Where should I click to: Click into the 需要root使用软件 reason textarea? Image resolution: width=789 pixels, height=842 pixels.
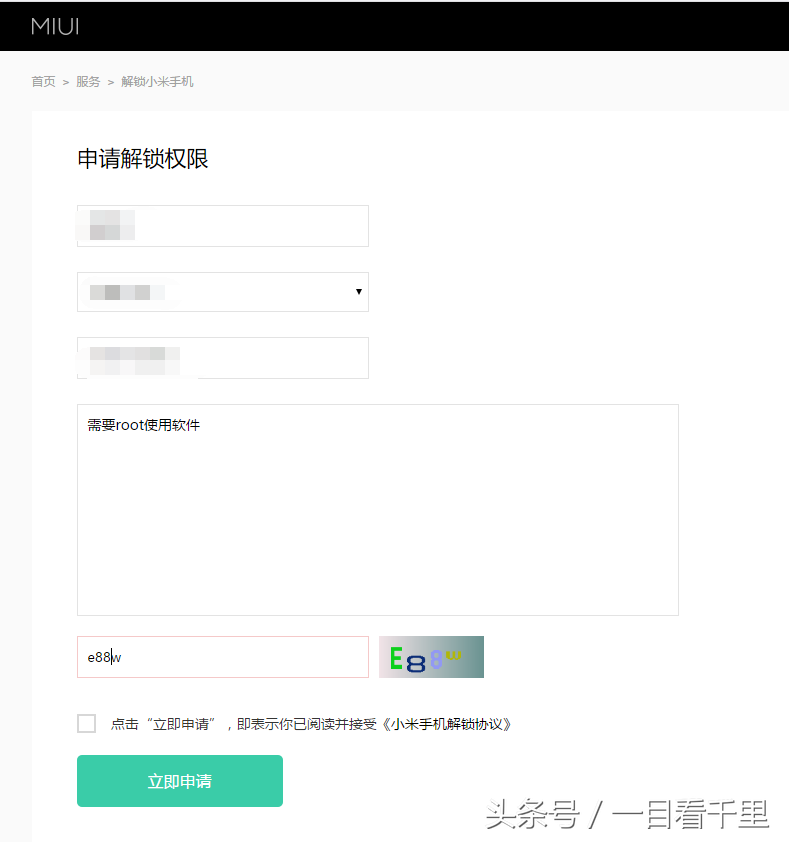tap(378, 510)
